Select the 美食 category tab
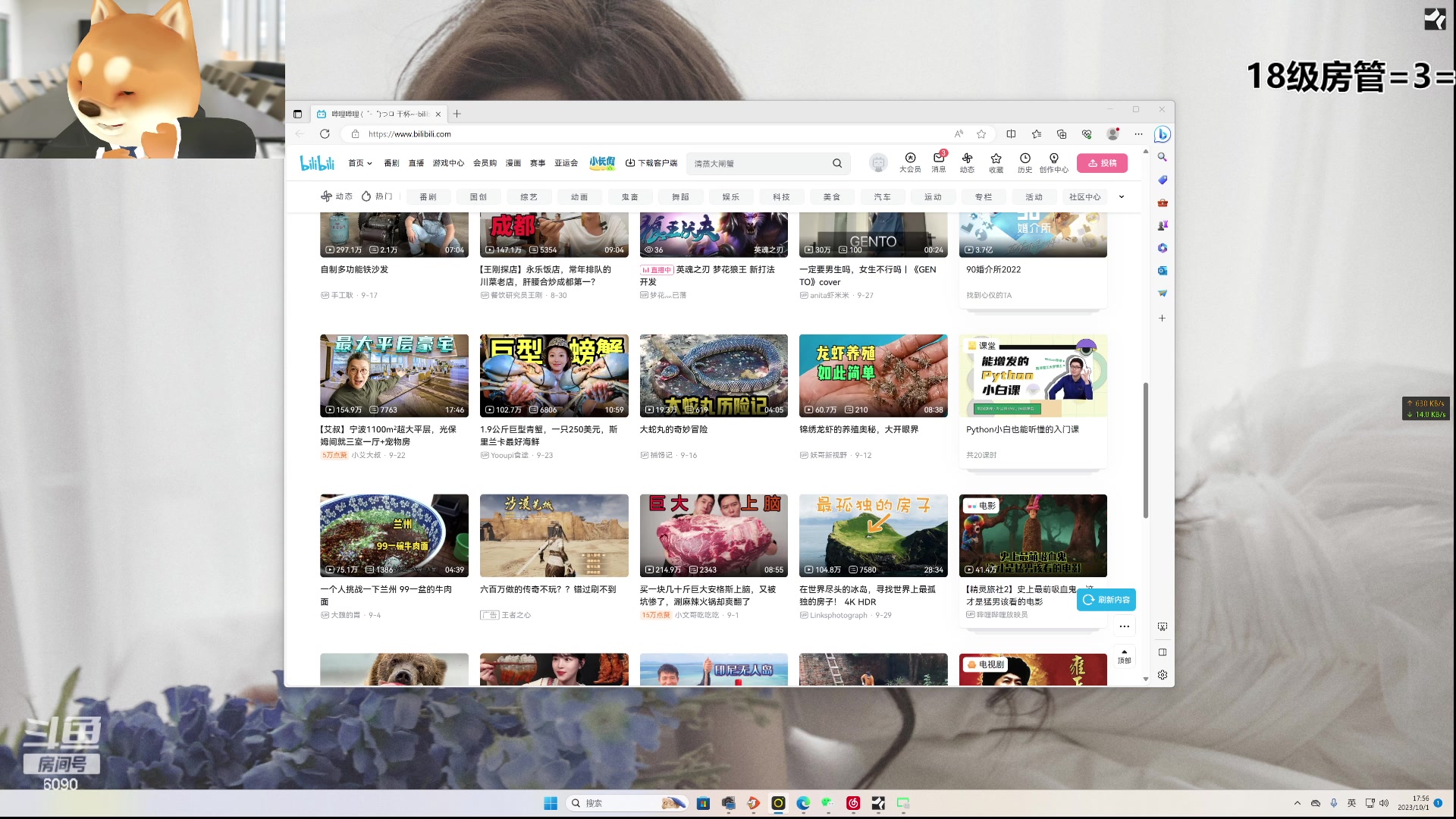Image resolution: width=1456 pixels, height=819 pixels. [x=832, y=197]
